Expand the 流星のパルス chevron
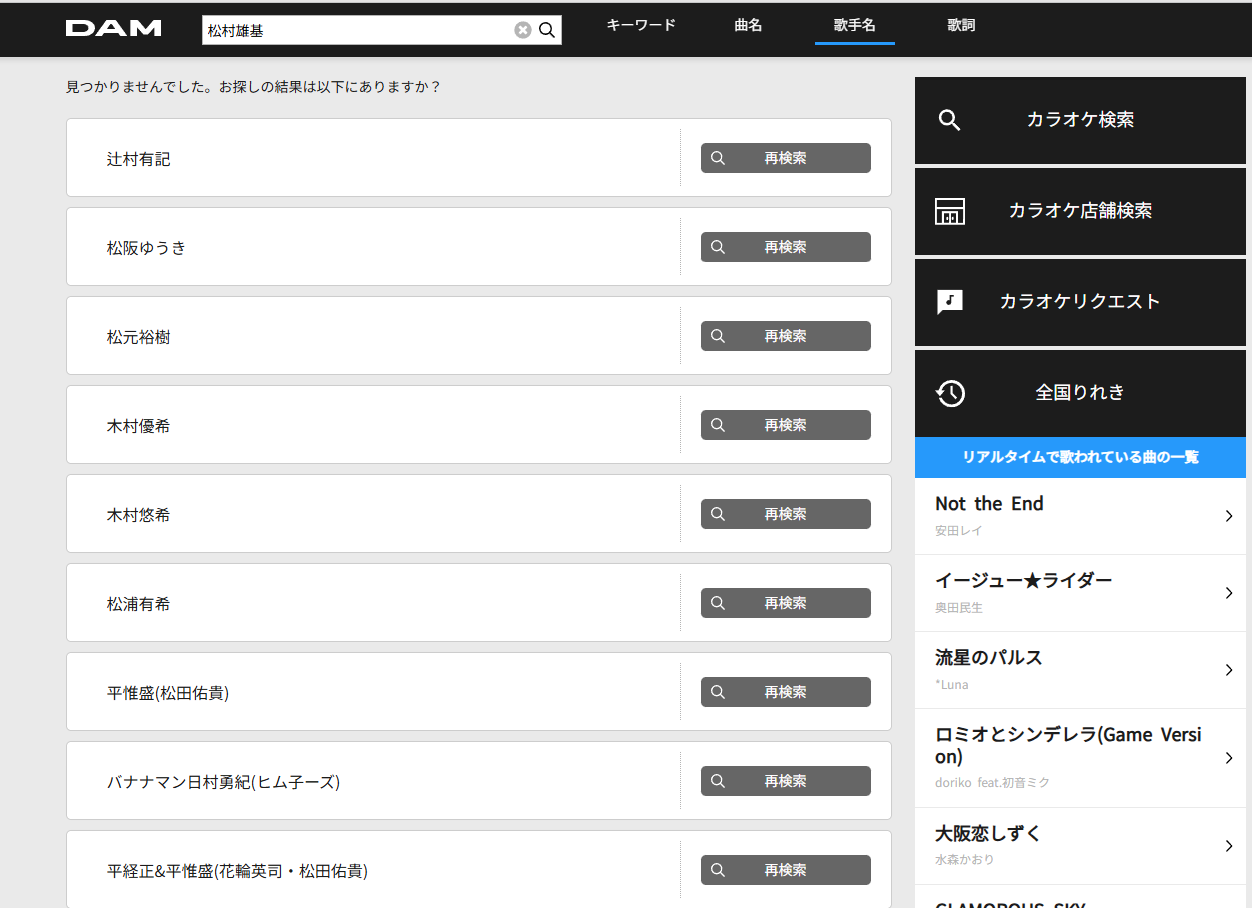Viewport: 1252px width, 908px height. click(1229, 670)
